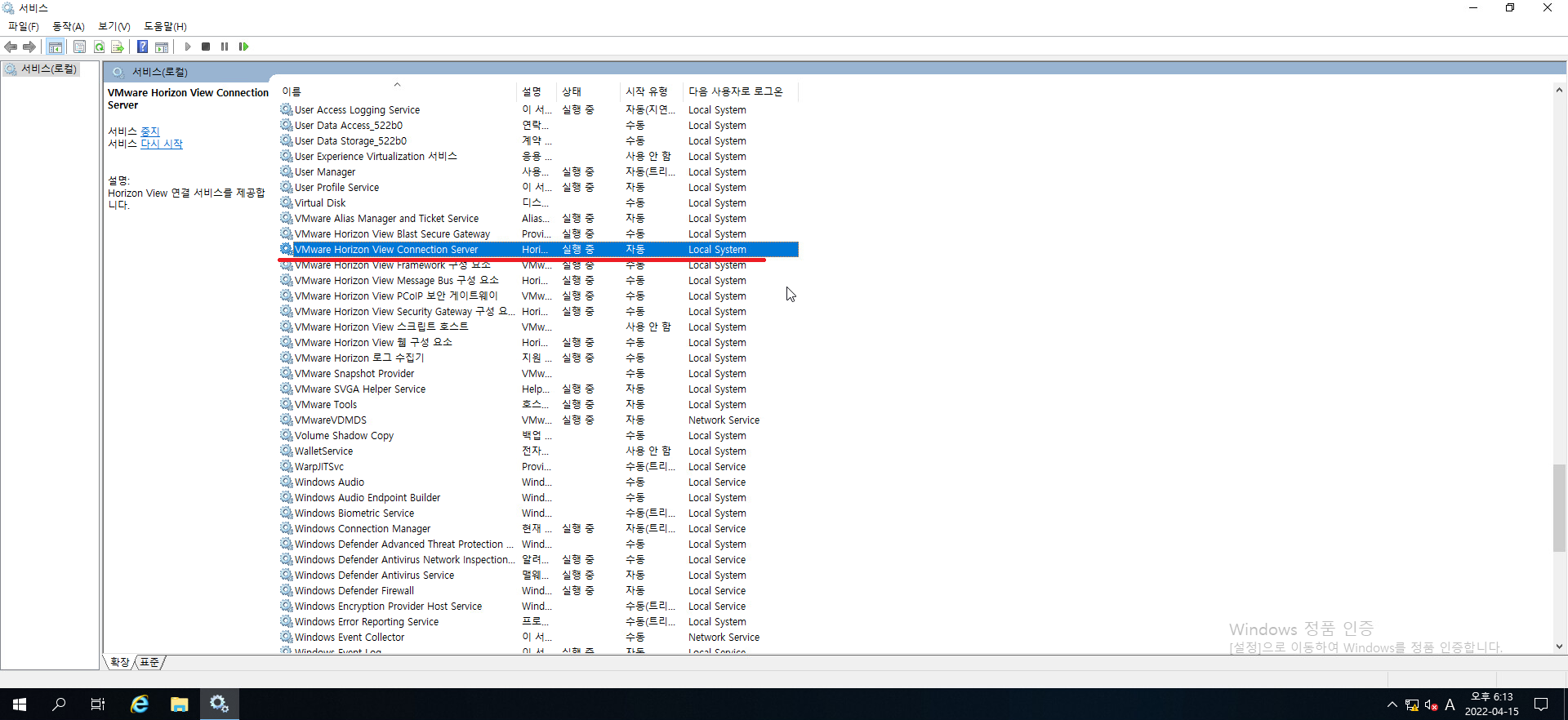
Task: Click the Start Service play icon
Action: (188, 47)
